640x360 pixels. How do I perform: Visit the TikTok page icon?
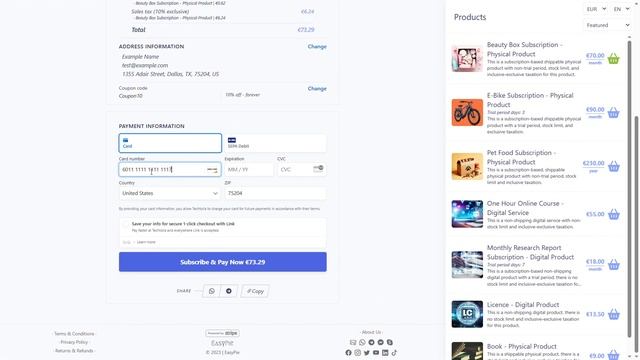(x=394, y=353)
